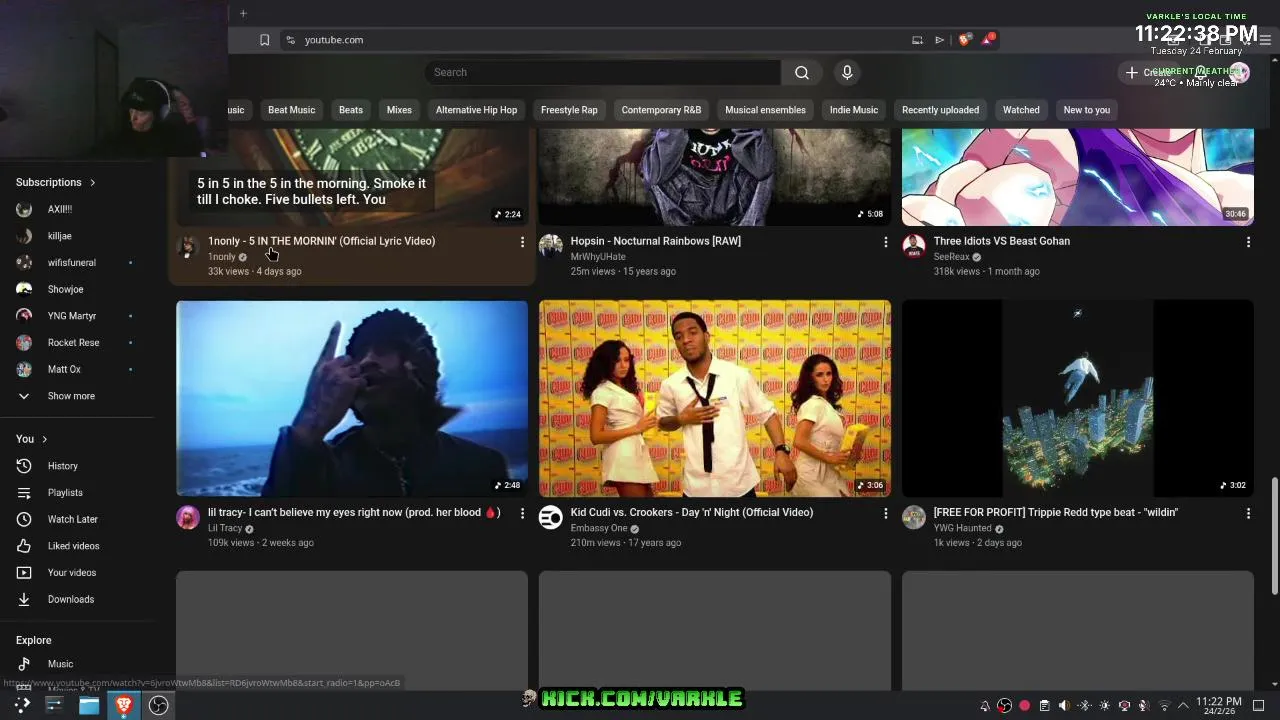Open Embassy One channel avatar
The width and height of the screenshot is (1280, 720).
tap(551, 517)
